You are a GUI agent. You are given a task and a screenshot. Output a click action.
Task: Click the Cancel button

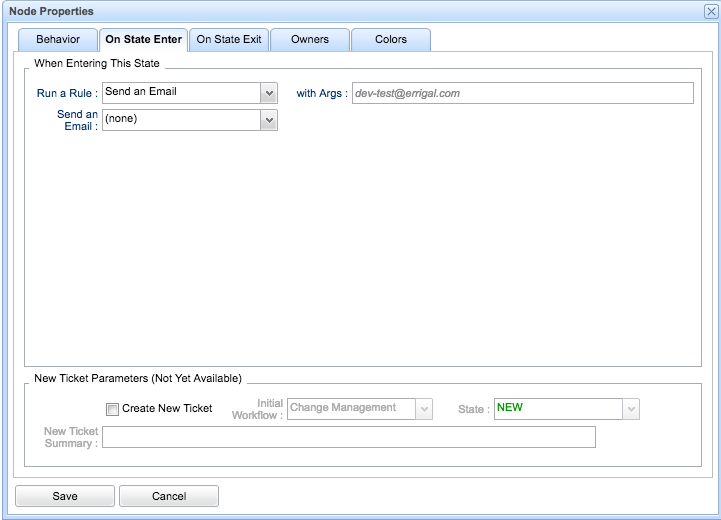click(168, 496)
